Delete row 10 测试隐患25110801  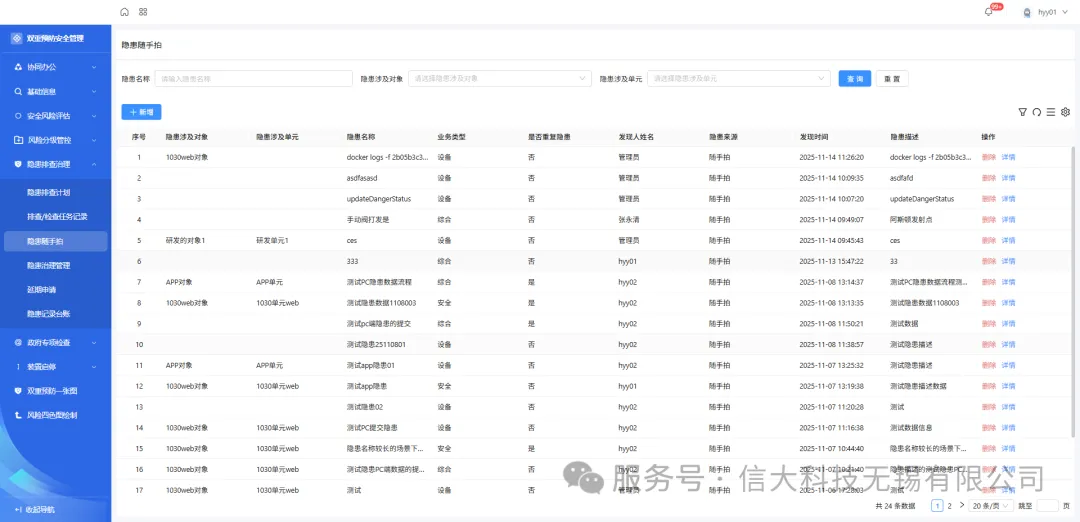[988, 344]
